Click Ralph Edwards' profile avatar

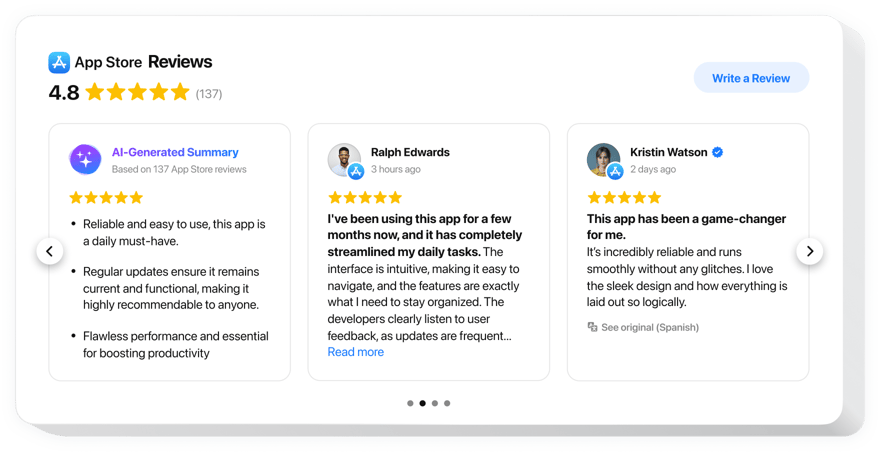[x=343, y=159]
